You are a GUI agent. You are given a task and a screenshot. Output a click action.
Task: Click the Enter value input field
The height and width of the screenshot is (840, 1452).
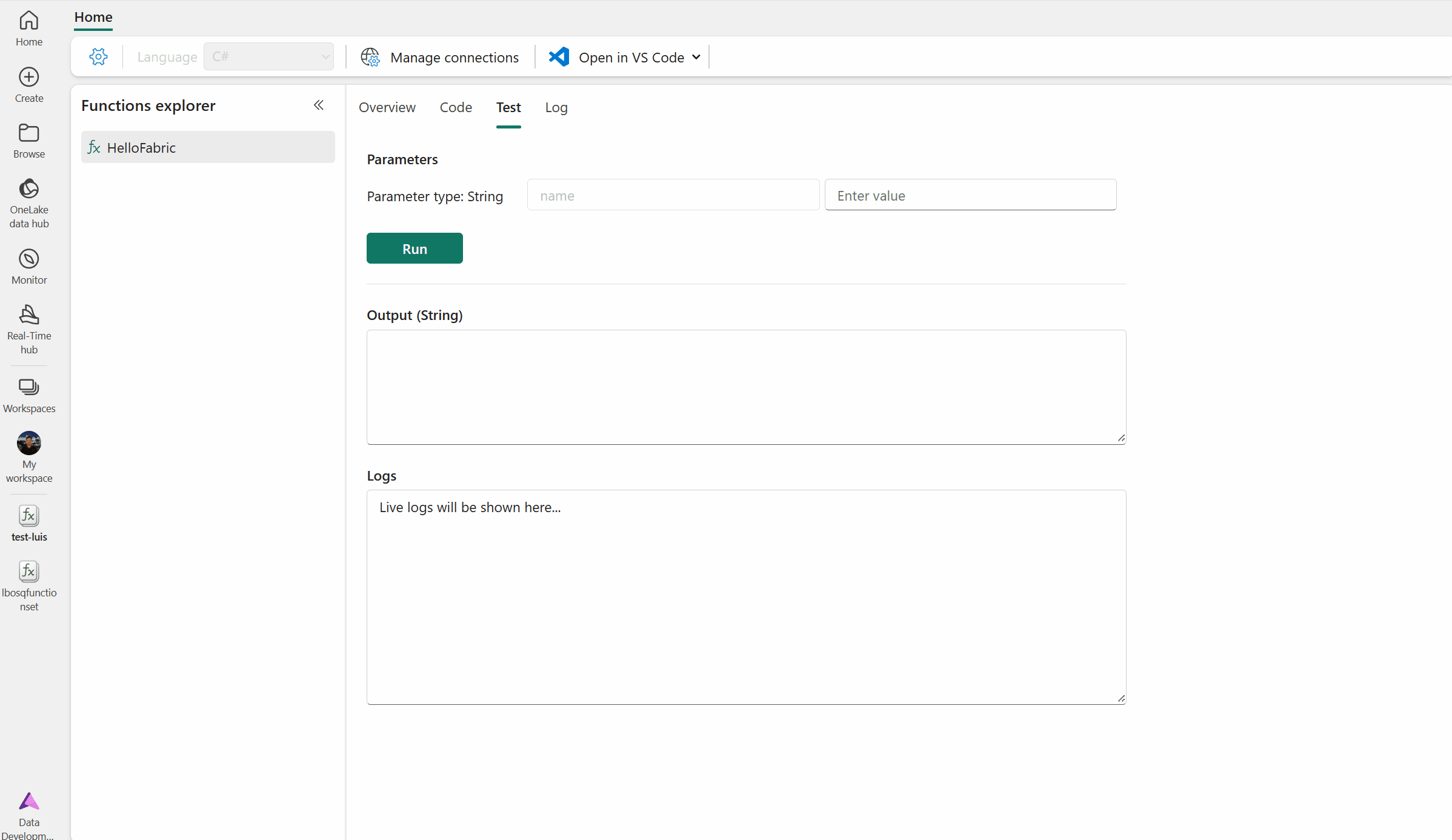(970, 195)
